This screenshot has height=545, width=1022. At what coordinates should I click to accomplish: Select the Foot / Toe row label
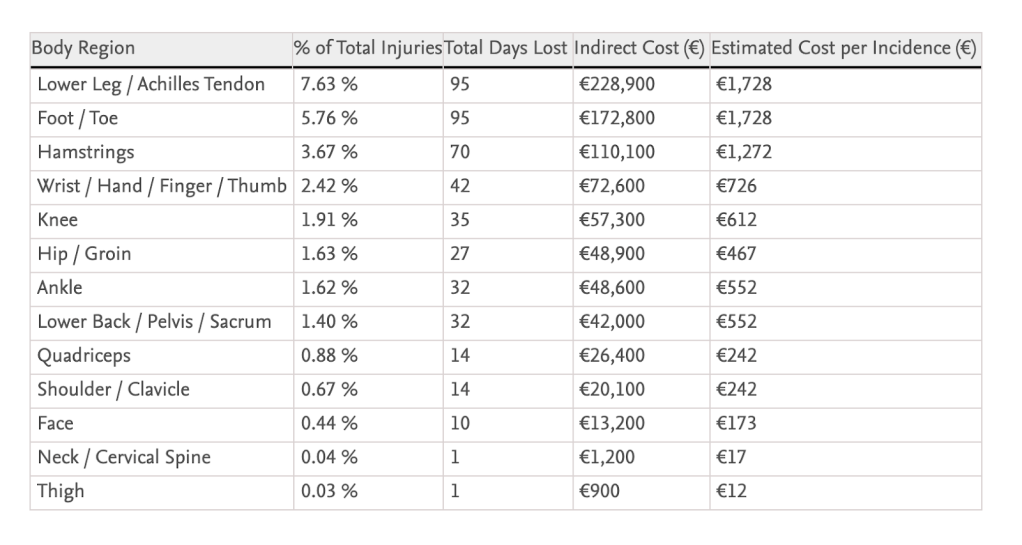pos(78,118)
